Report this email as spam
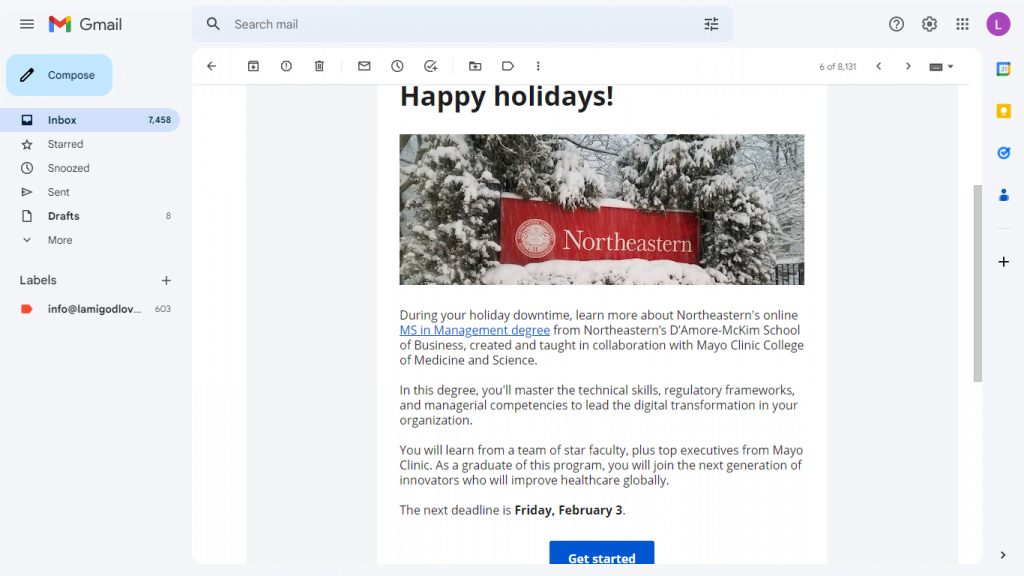The width and height of the screenshot is (1024, 576). (x=286, y=66)
